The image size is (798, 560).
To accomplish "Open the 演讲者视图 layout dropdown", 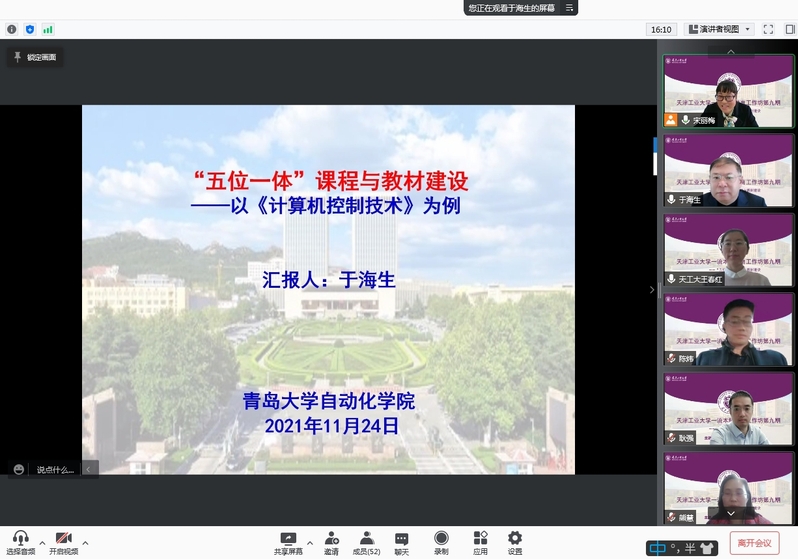I will click(720, 30).
